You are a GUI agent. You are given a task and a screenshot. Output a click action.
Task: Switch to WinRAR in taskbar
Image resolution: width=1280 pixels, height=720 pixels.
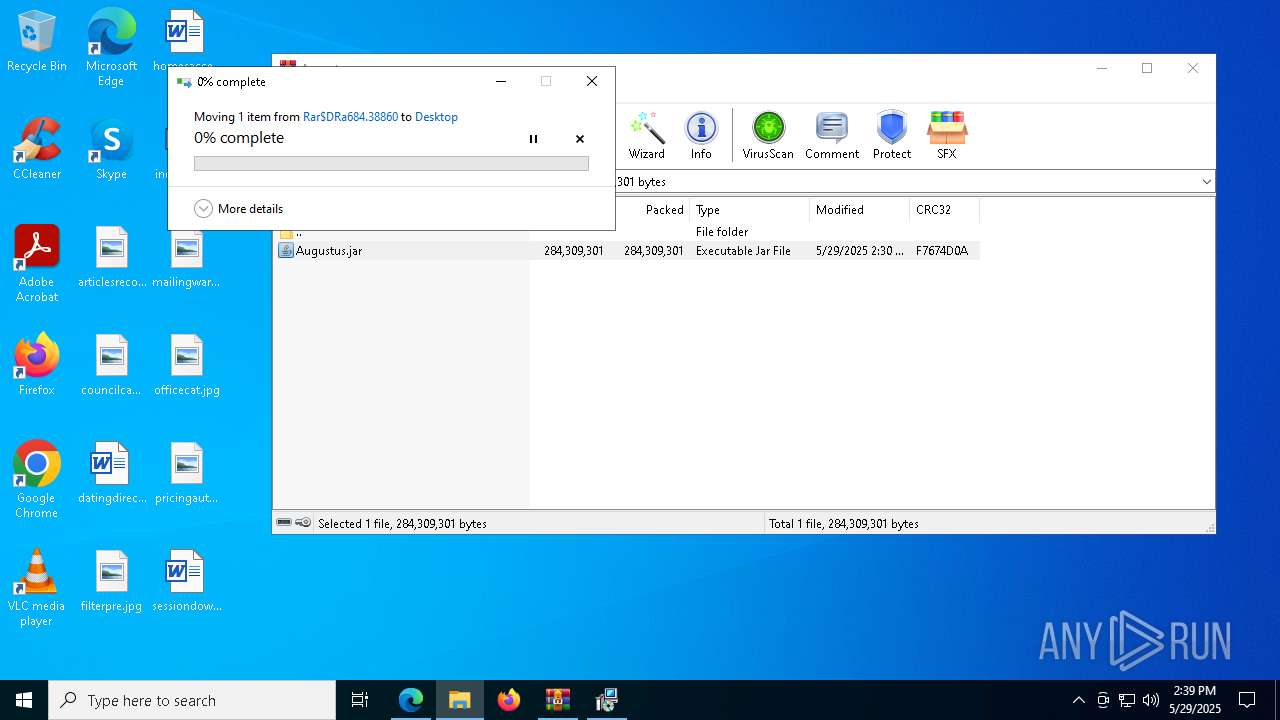click(558, 700)
